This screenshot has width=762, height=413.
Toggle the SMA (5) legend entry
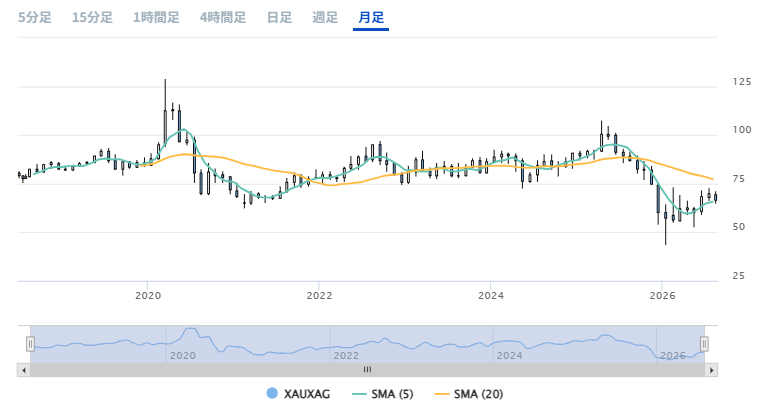point(383,394)
